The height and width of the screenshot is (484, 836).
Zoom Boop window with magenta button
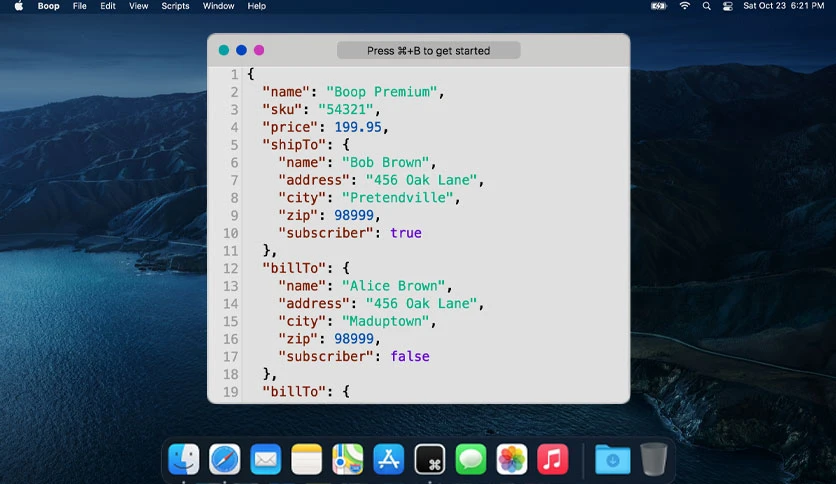point(259,50)
